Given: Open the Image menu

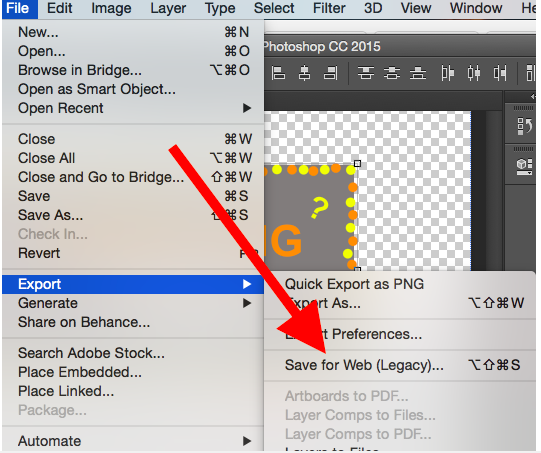Looking at the screenshot, I should tap(111, 8).
